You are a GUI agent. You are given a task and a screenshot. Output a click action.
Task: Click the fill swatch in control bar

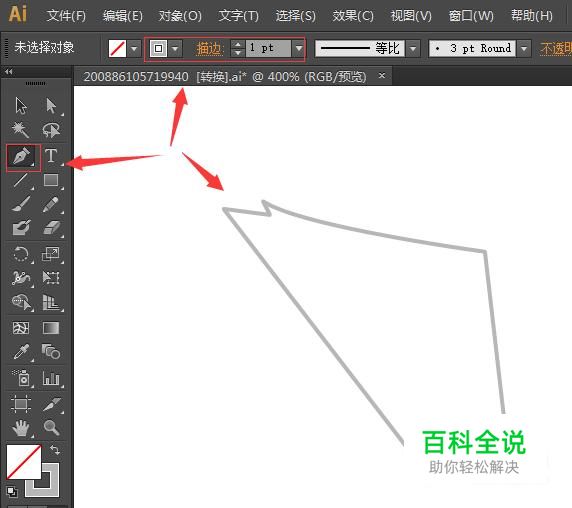tap(117, 49)
